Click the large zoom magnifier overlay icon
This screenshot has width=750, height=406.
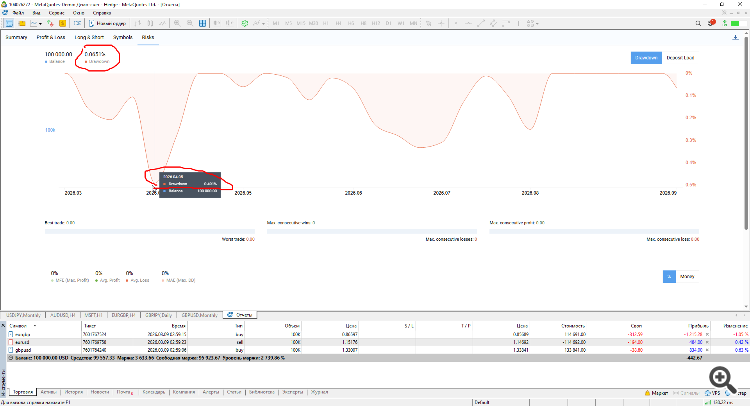[x=722, y=380]
